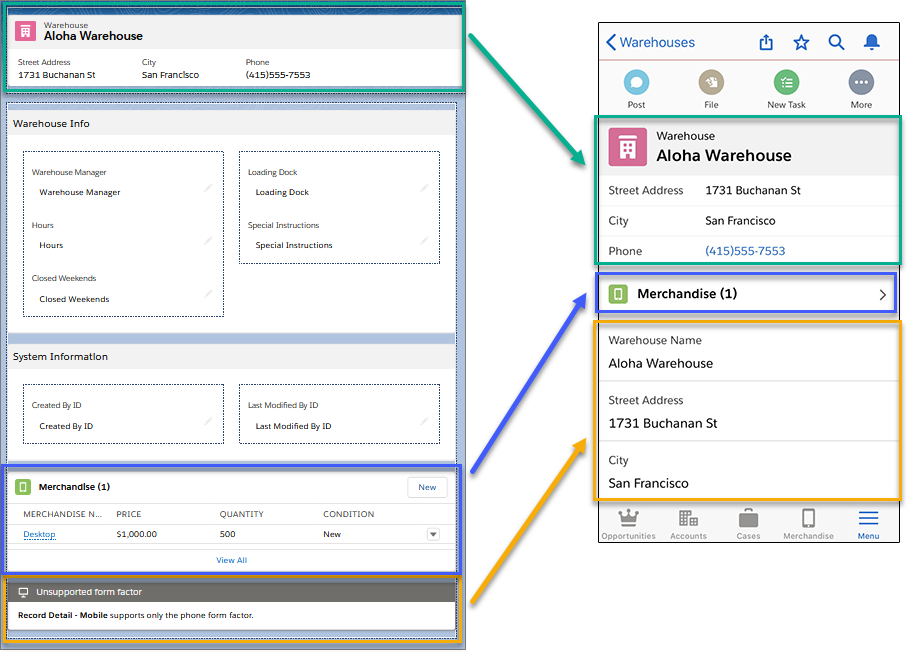Open the Desktop merchandise record link
Screen dimensions: 922x658
(x=40, y=534)
